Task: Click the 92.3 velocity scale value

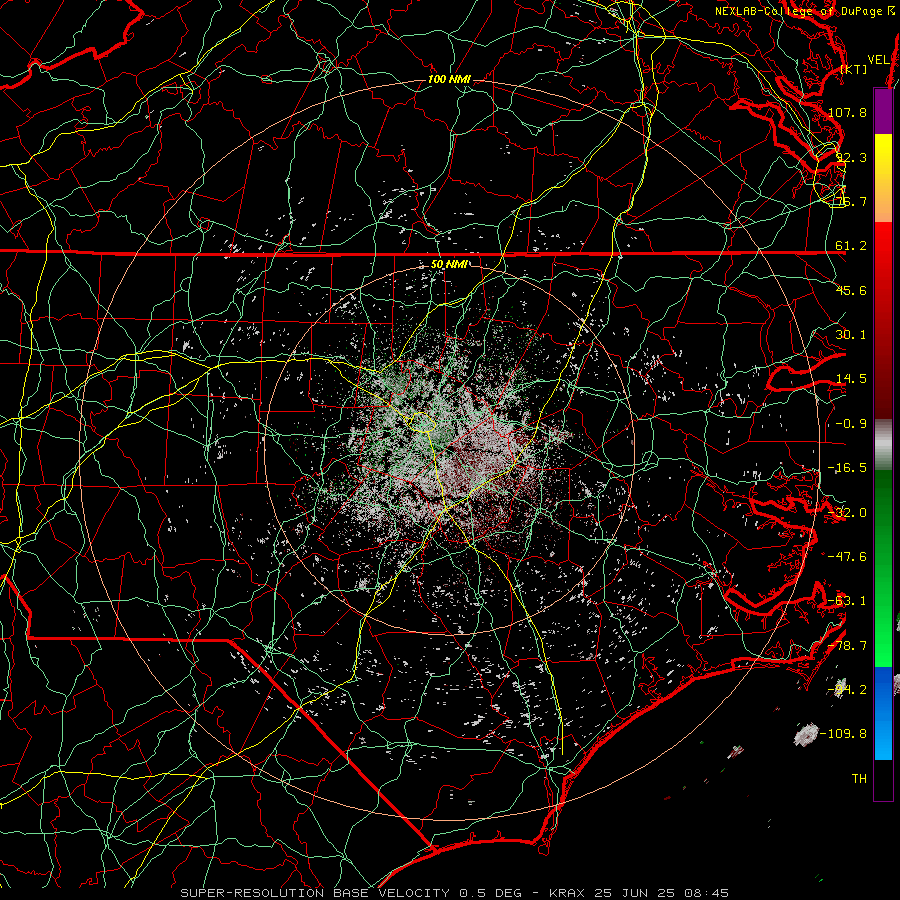Action: point(851,157)
